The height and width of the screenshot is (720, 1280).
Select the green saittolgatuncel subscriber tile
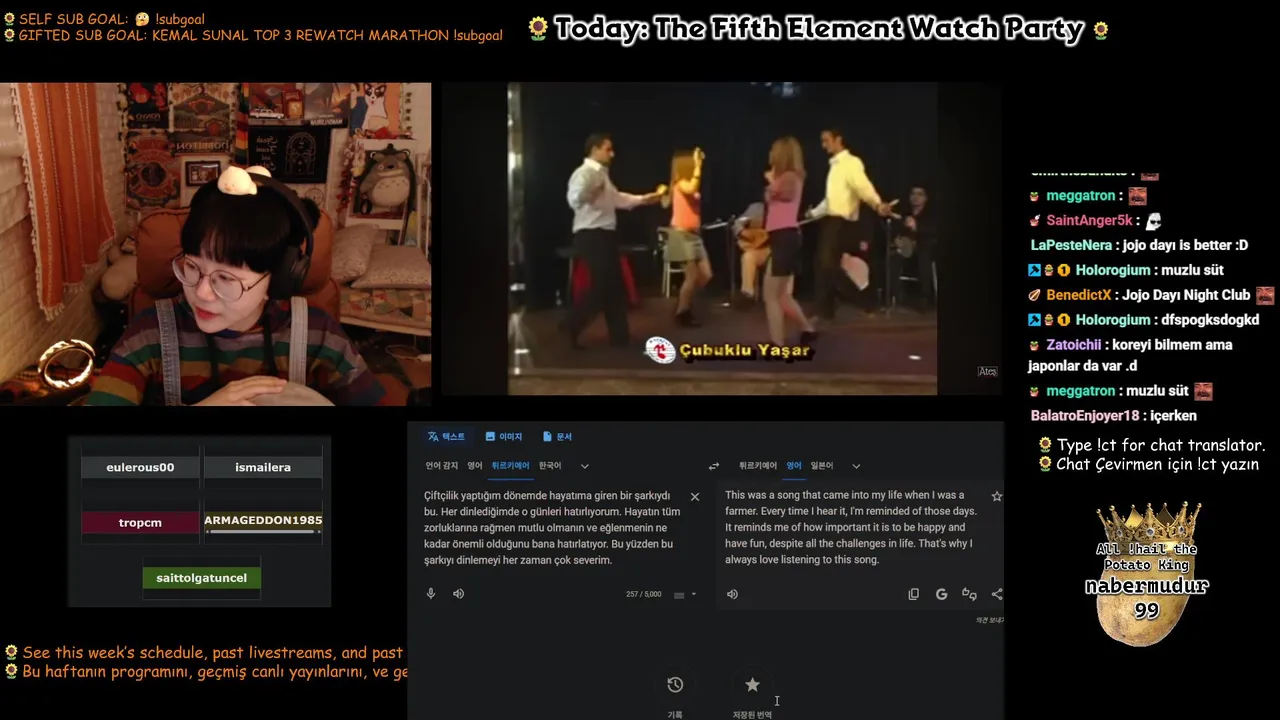(202, 578)
